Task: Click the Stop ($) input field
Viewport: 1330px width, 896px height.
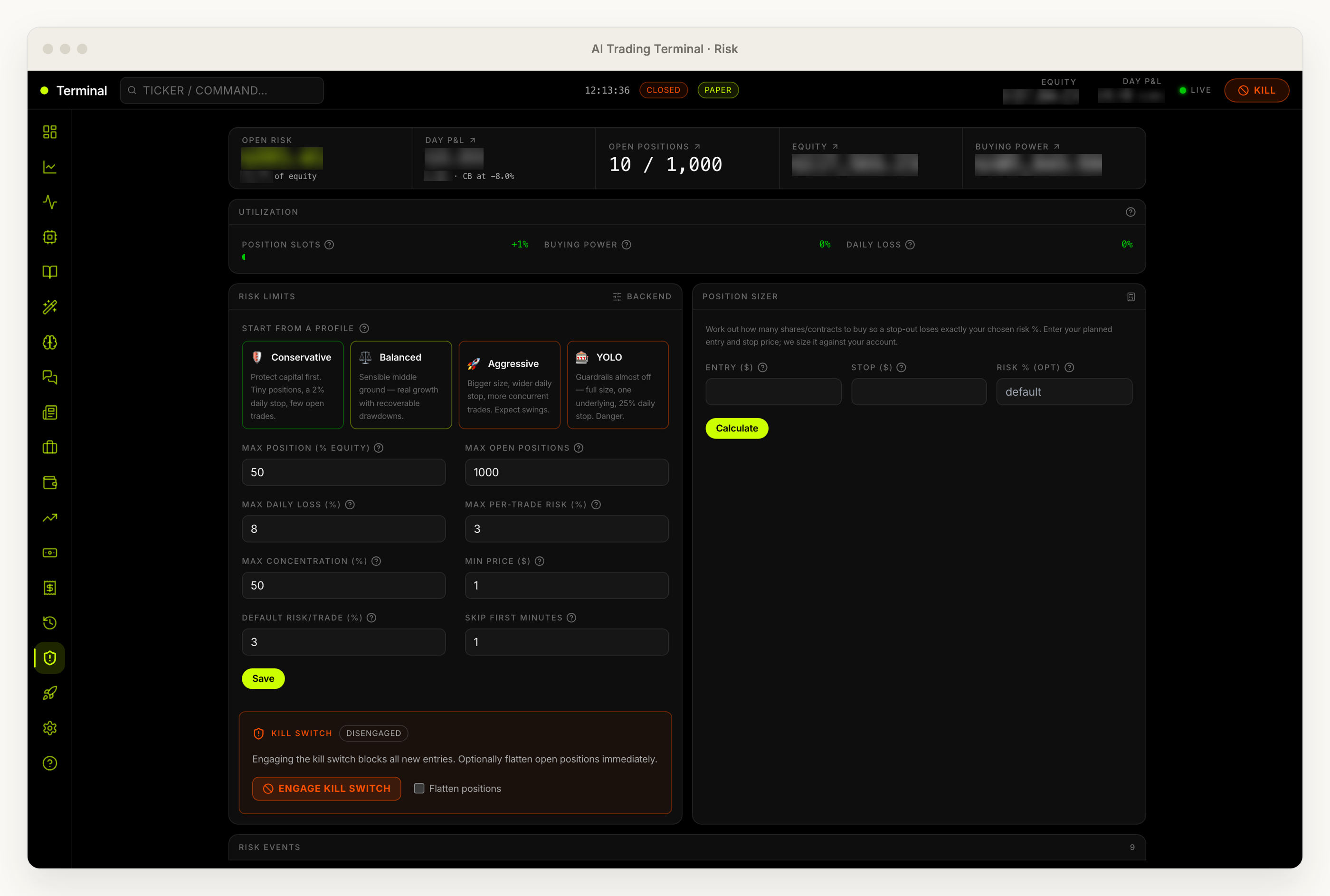Action: [x=919, y=392]
